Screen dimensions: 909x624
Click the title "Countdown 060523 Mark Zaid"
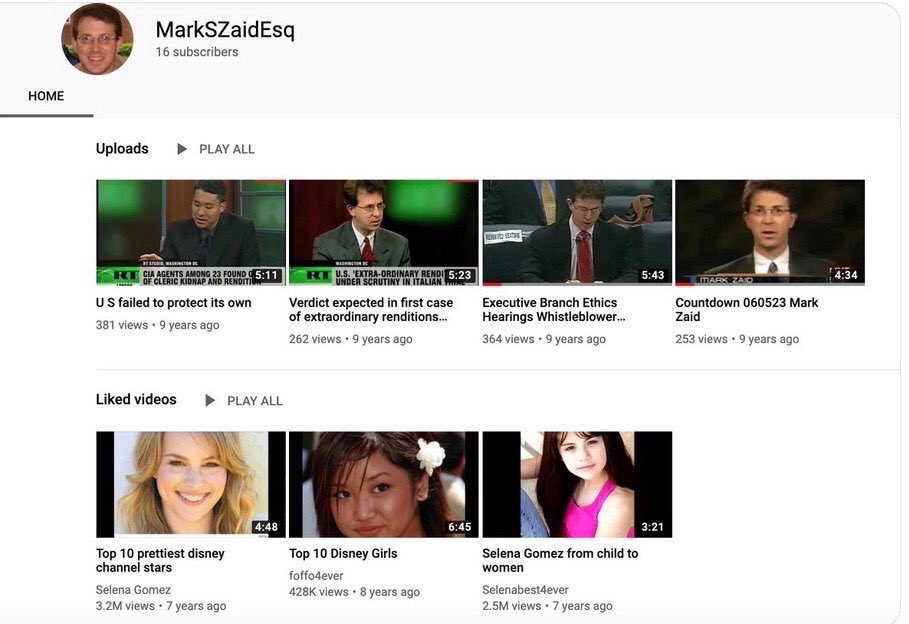pos(746,310)
